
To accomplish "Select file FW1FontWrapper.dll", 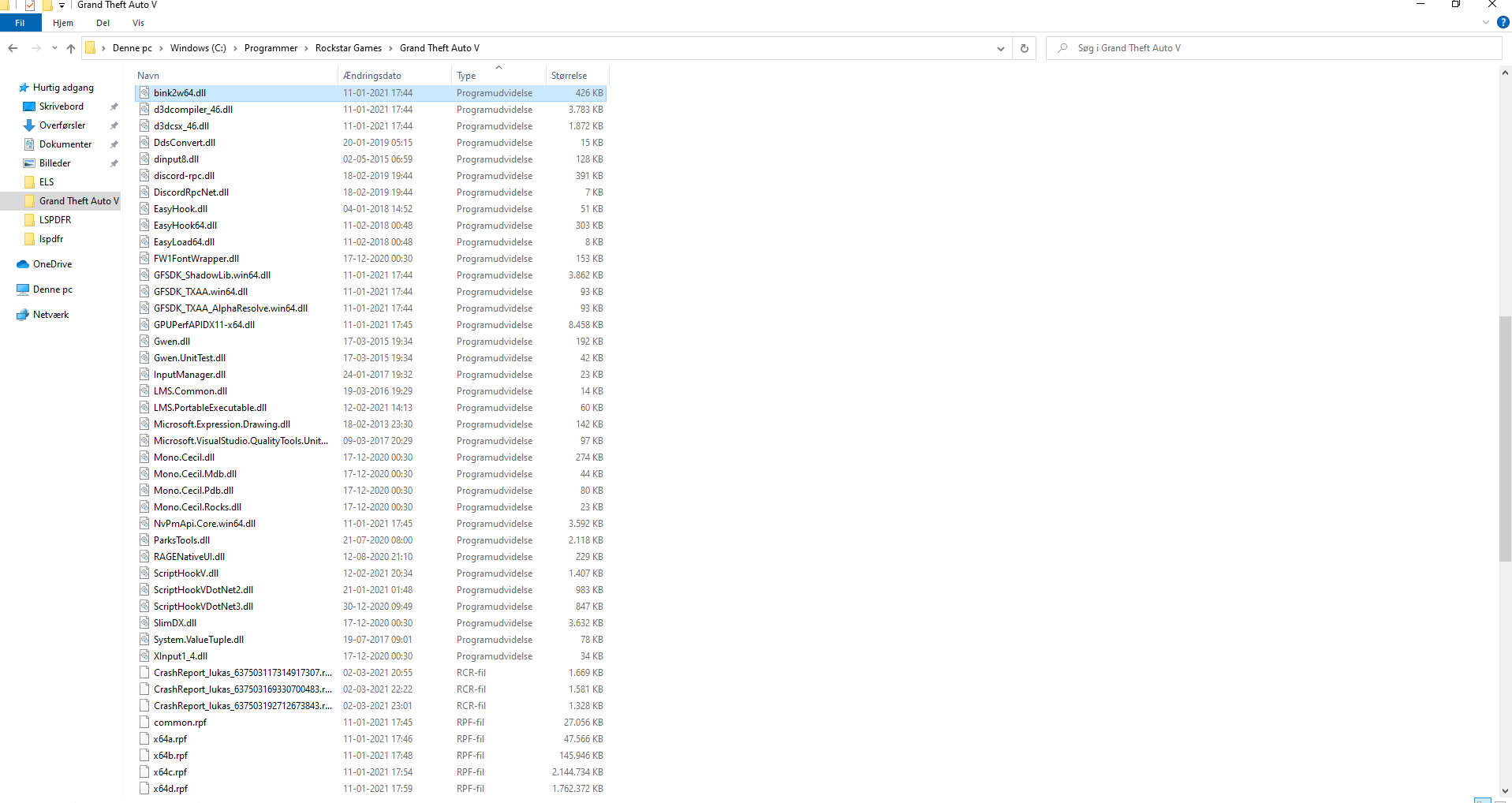I will (x=371, y=259).
